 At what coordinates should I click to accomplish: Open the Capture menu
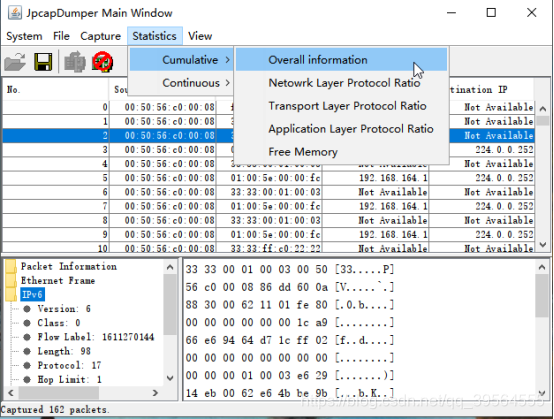click(100, 36)
